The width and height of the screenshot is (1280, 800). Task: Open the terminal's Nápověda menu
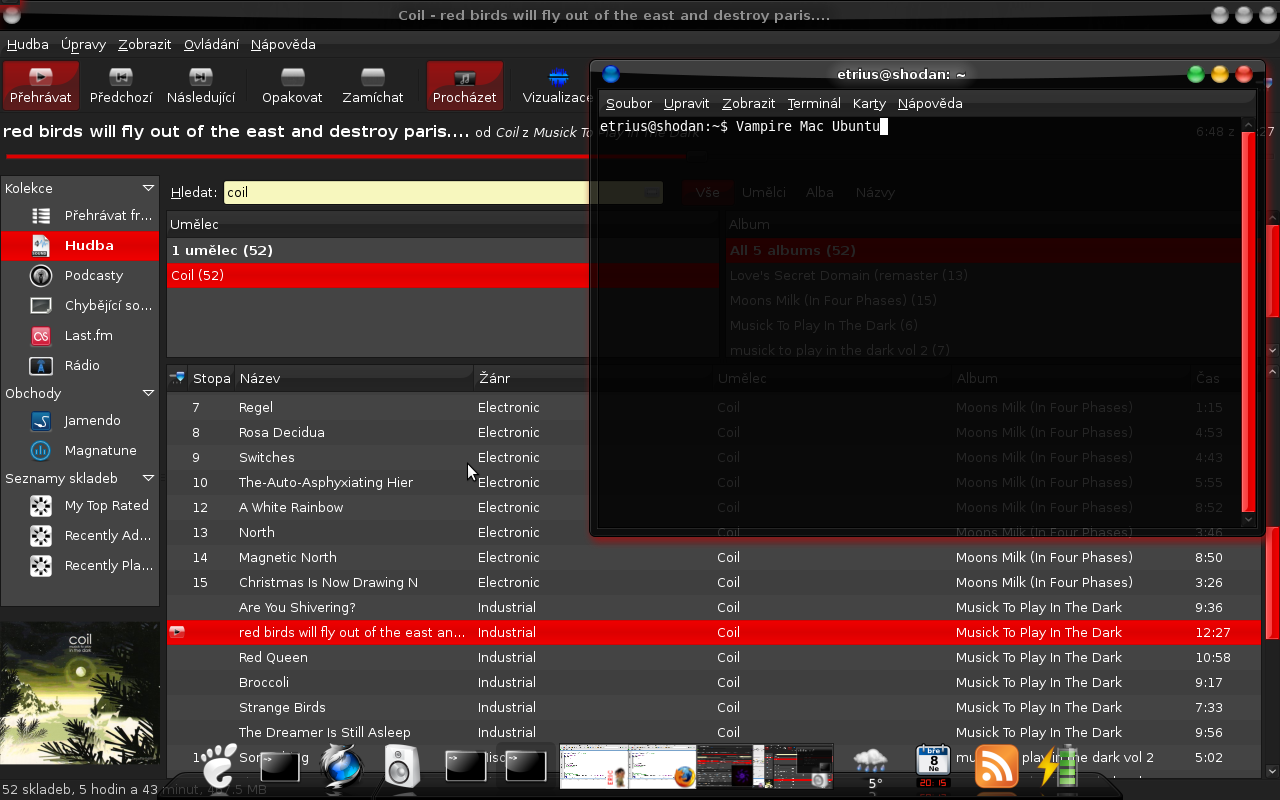[930, 103]
